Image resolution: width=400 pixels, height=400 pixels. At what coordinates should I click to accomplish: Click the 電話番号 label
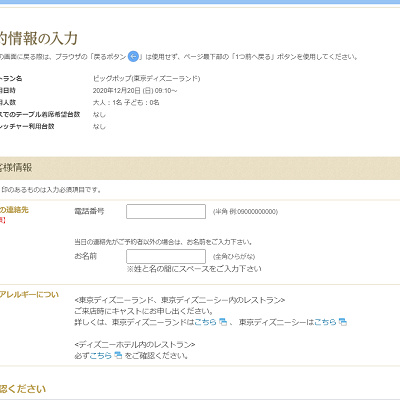point(89,211)
